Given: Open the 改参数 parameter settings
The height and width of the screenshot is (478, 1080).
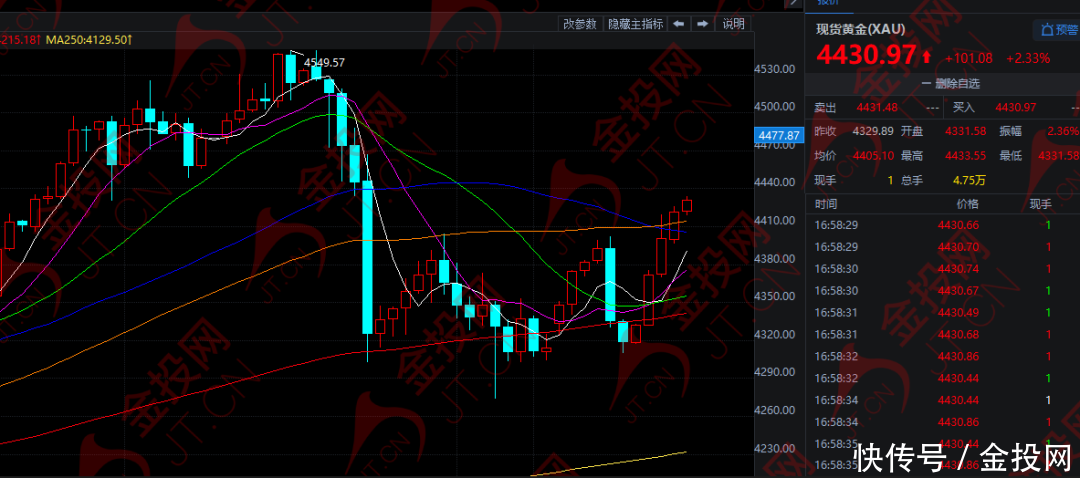Looking at the screenshot, I should coord(579,24).
